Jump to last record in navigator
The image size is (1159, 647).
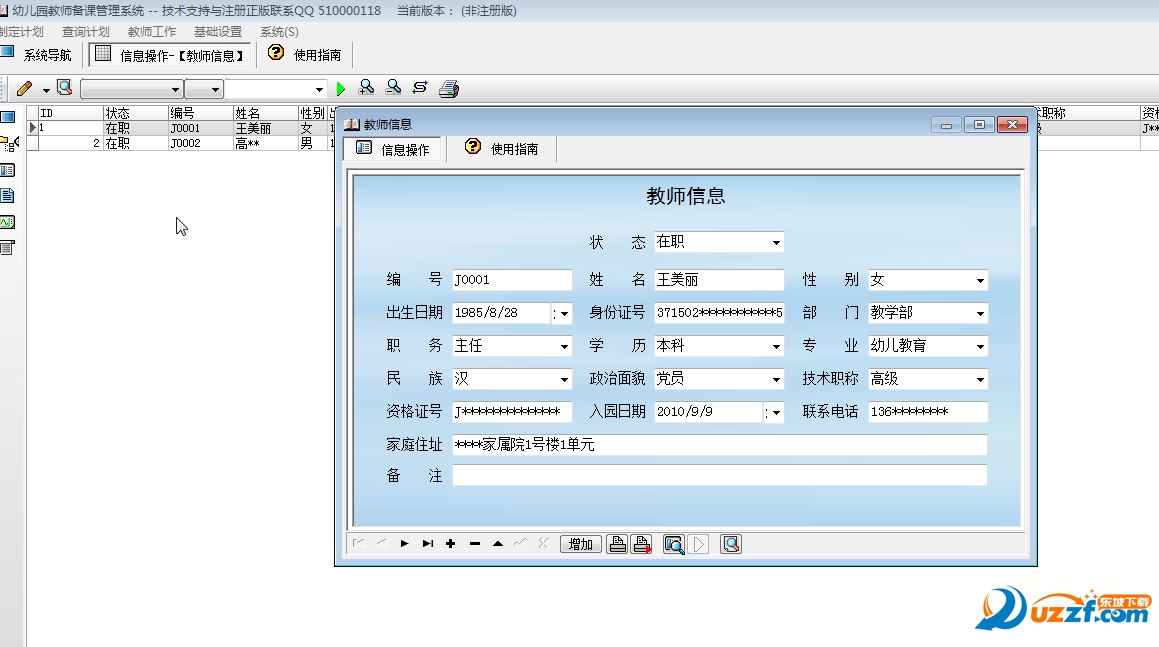[428, 544]
